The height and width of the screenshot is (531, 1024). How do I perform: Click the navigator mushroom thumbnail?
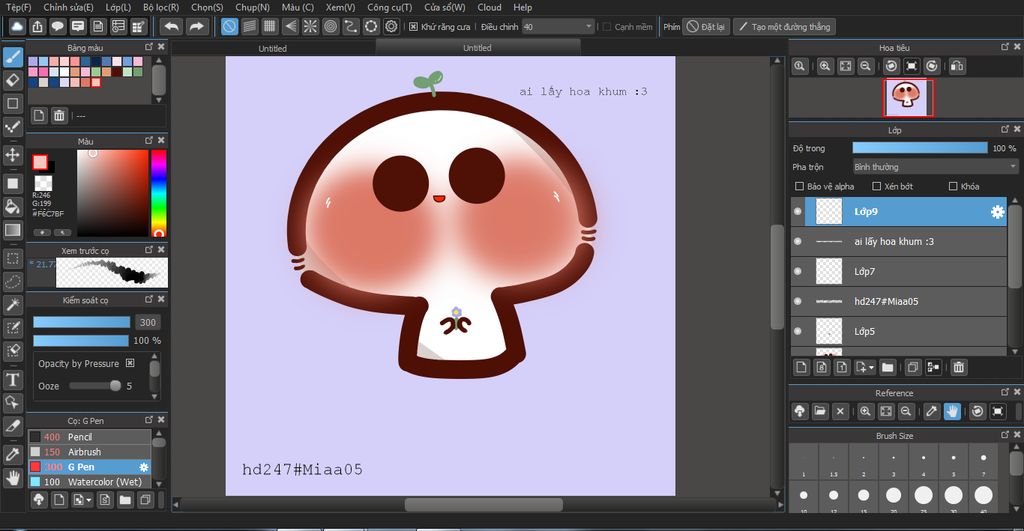pos(908,98)
